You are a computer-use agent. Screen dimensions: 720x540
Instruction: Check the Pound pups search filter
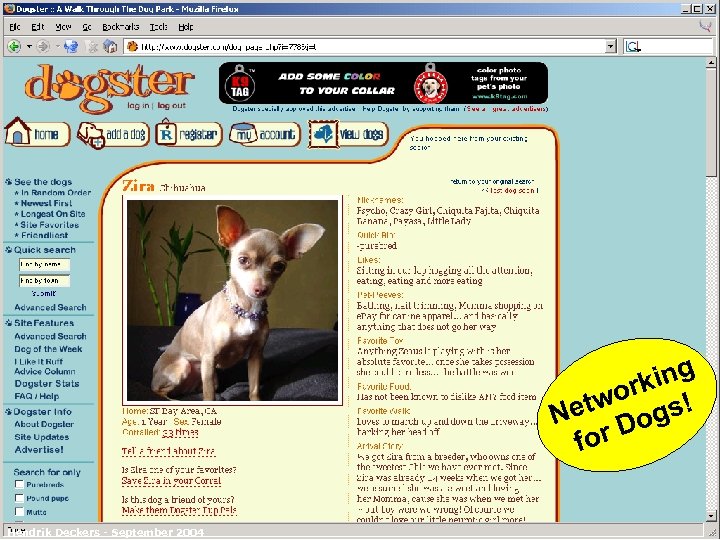[x=19, y=498]
